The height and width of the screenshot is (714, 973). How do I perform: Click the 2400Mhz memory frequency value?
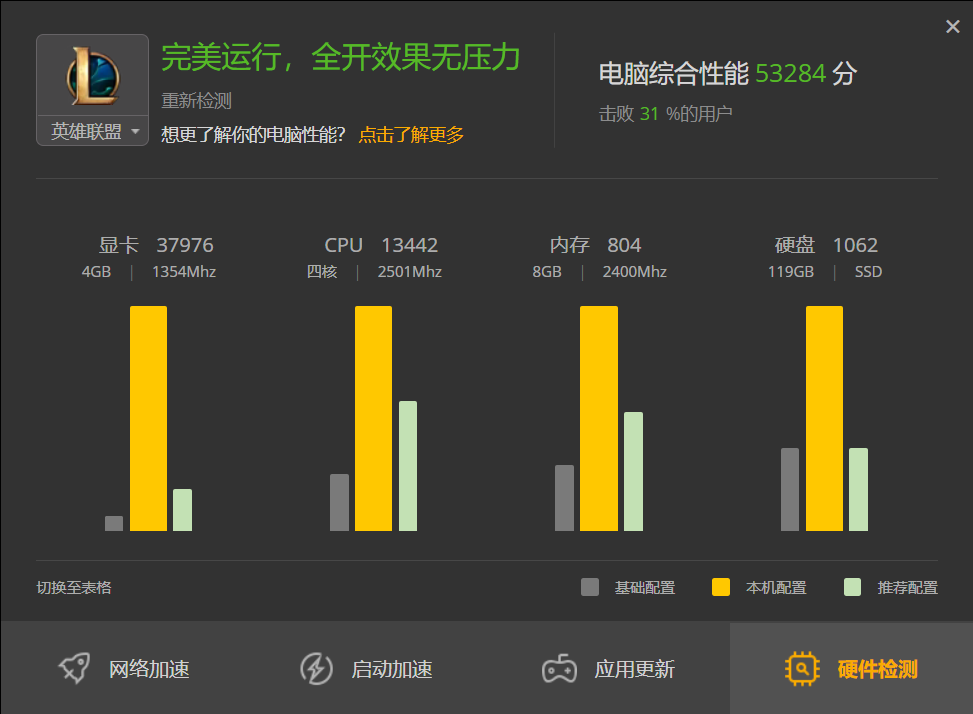[x=634, y=272]
